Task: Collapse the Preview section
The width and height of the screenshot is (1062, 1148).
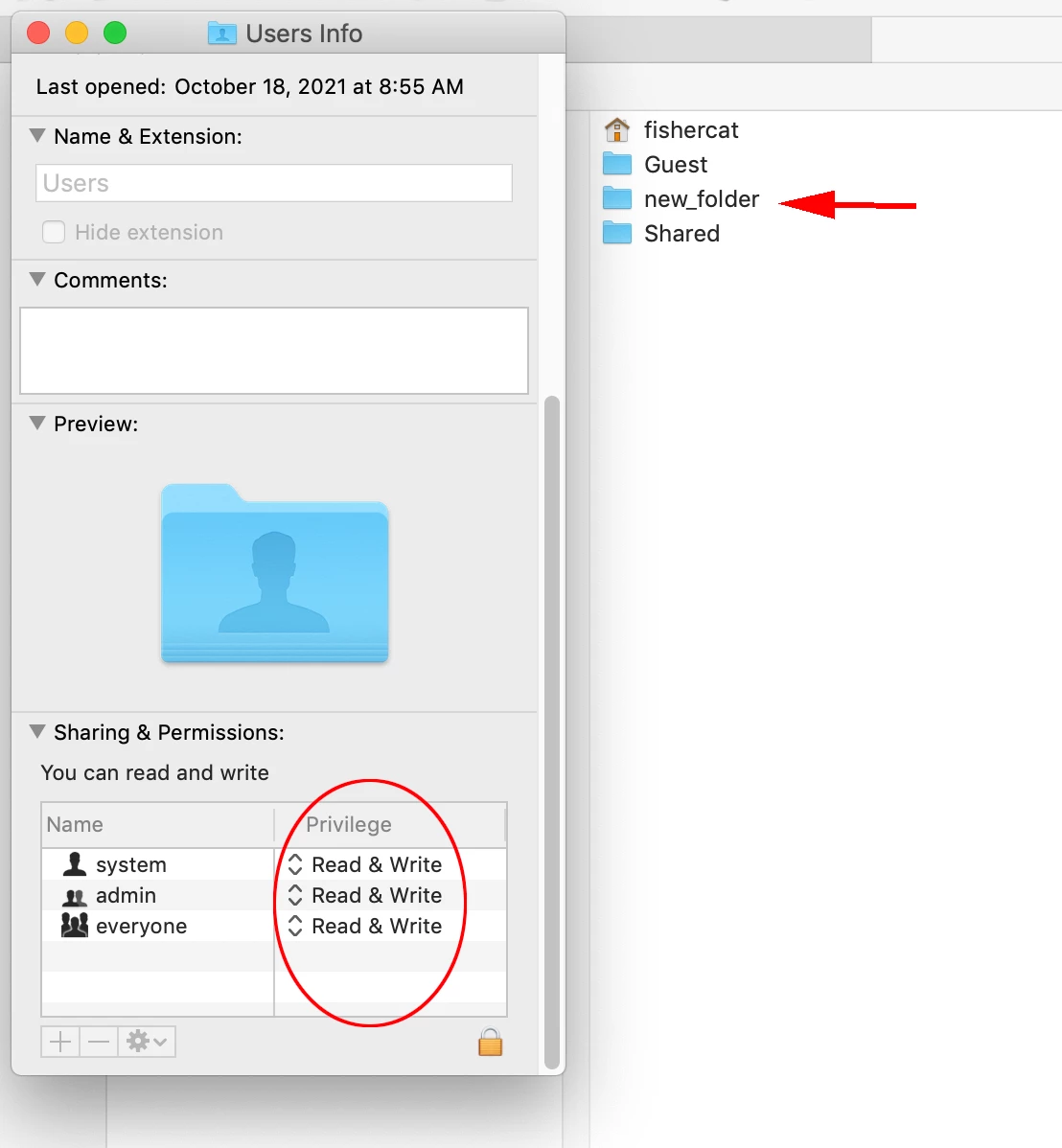Action: (x=37, y=423)
